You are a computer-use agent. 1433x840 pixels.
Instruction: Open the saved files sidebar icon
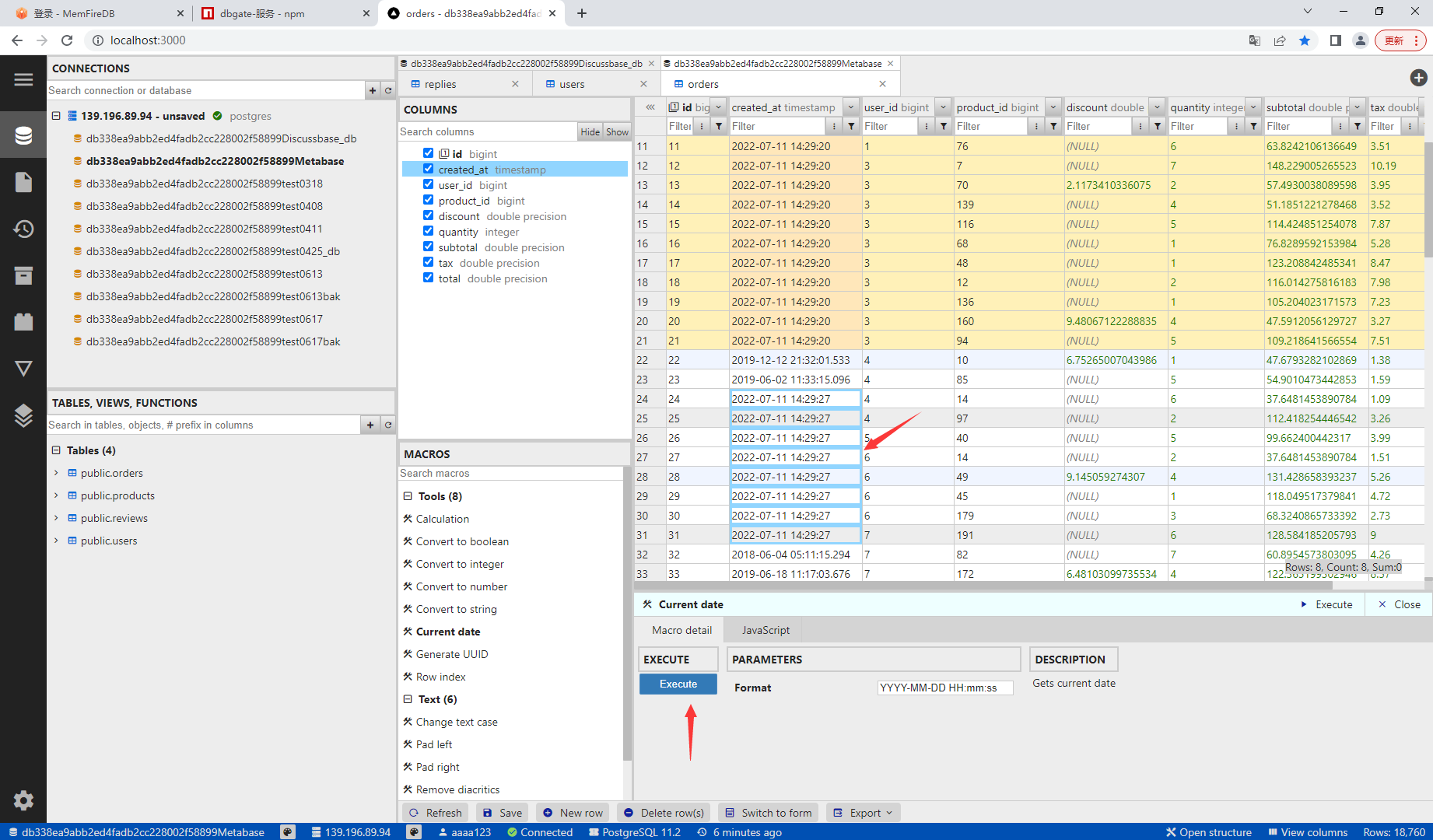23,182
